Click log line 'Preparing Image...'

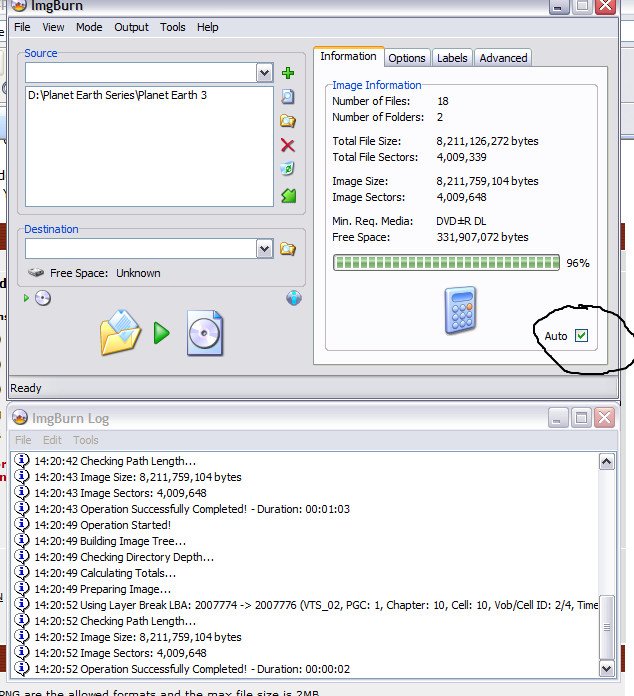103,589
